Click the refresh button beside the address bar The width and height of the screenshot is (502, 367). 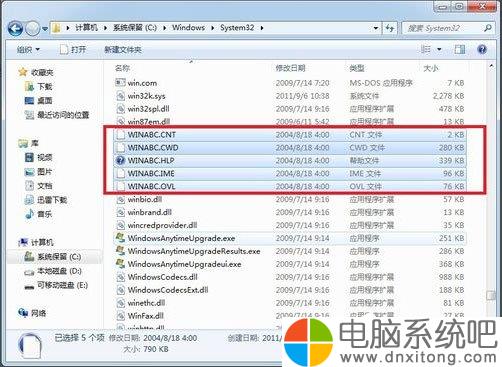pyautogui.click(x=390, y=28)
